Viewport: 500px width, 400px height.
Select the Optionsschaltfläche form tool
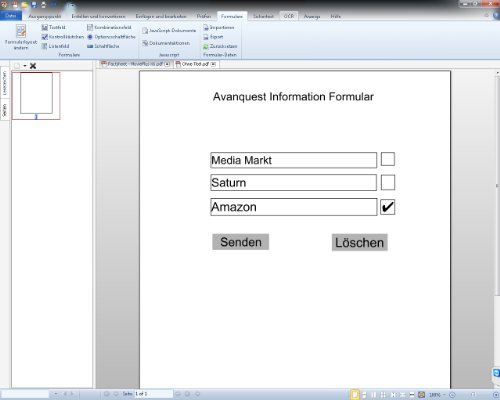(111, 37)
